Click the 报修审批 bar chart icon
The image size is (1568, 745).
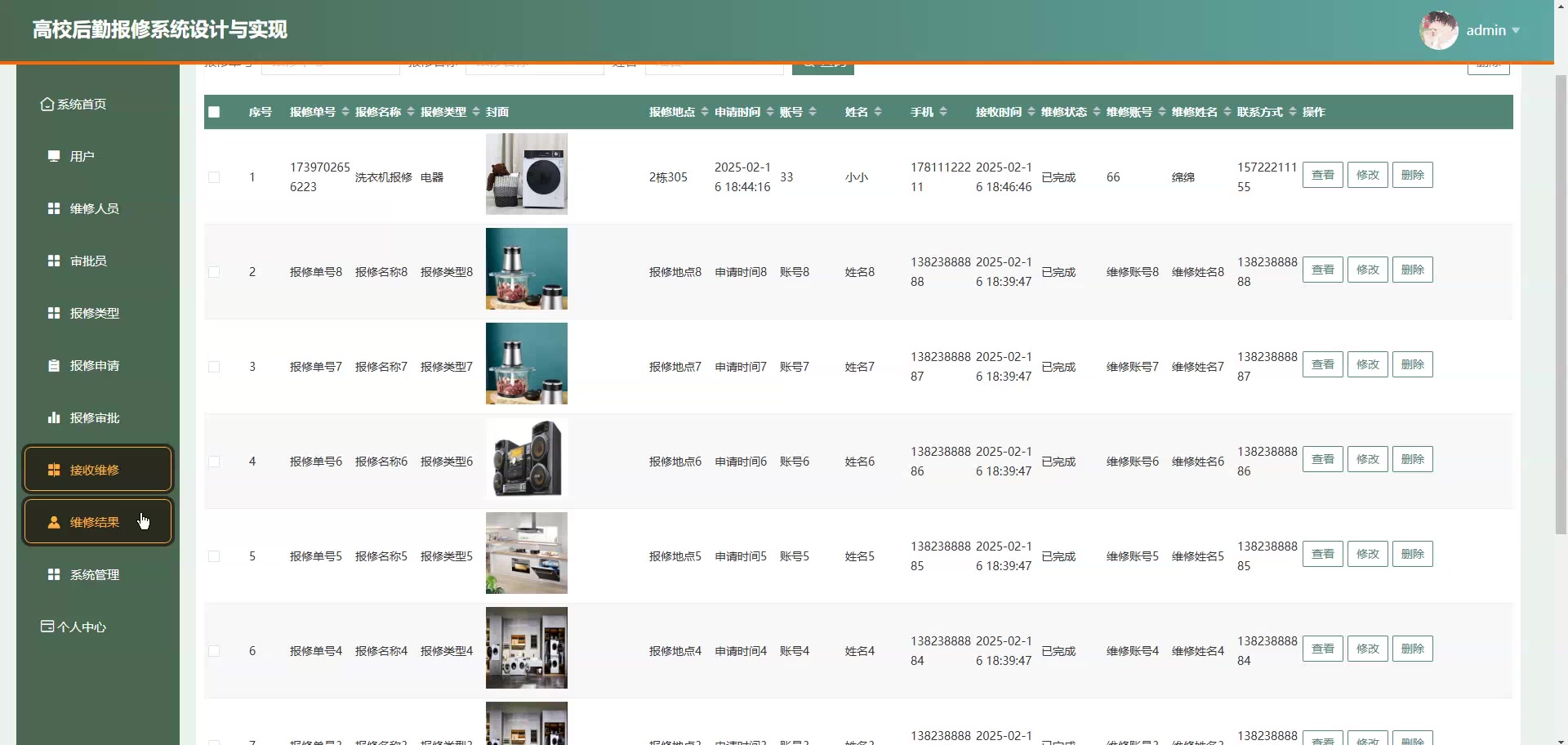pyautogui.click(x=54, y=417)
